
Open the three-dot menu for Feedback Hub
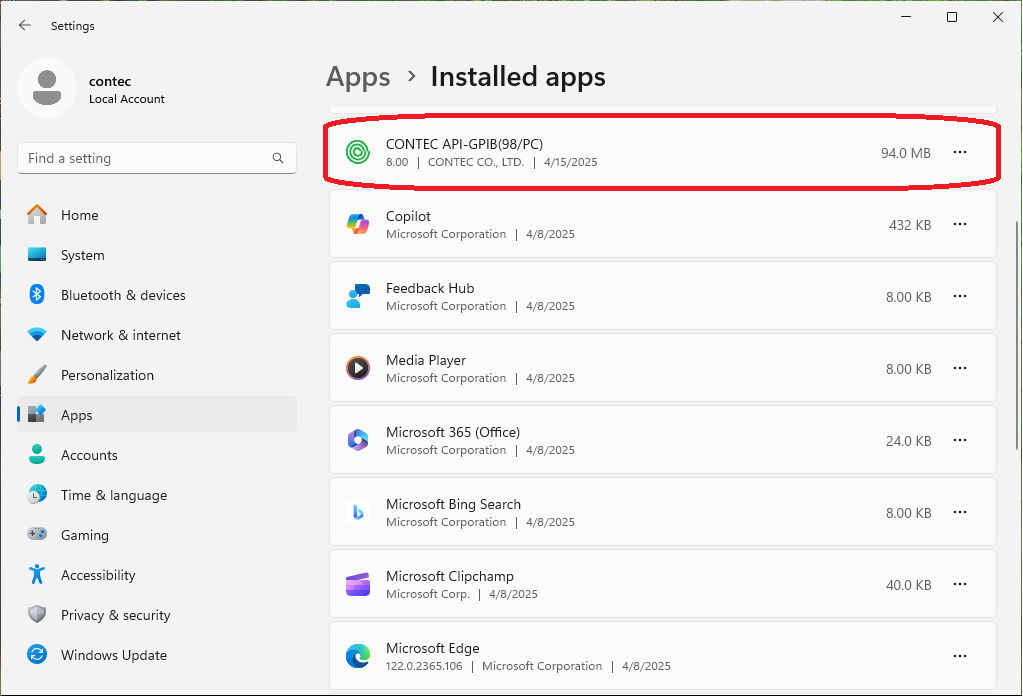[960, 296]
